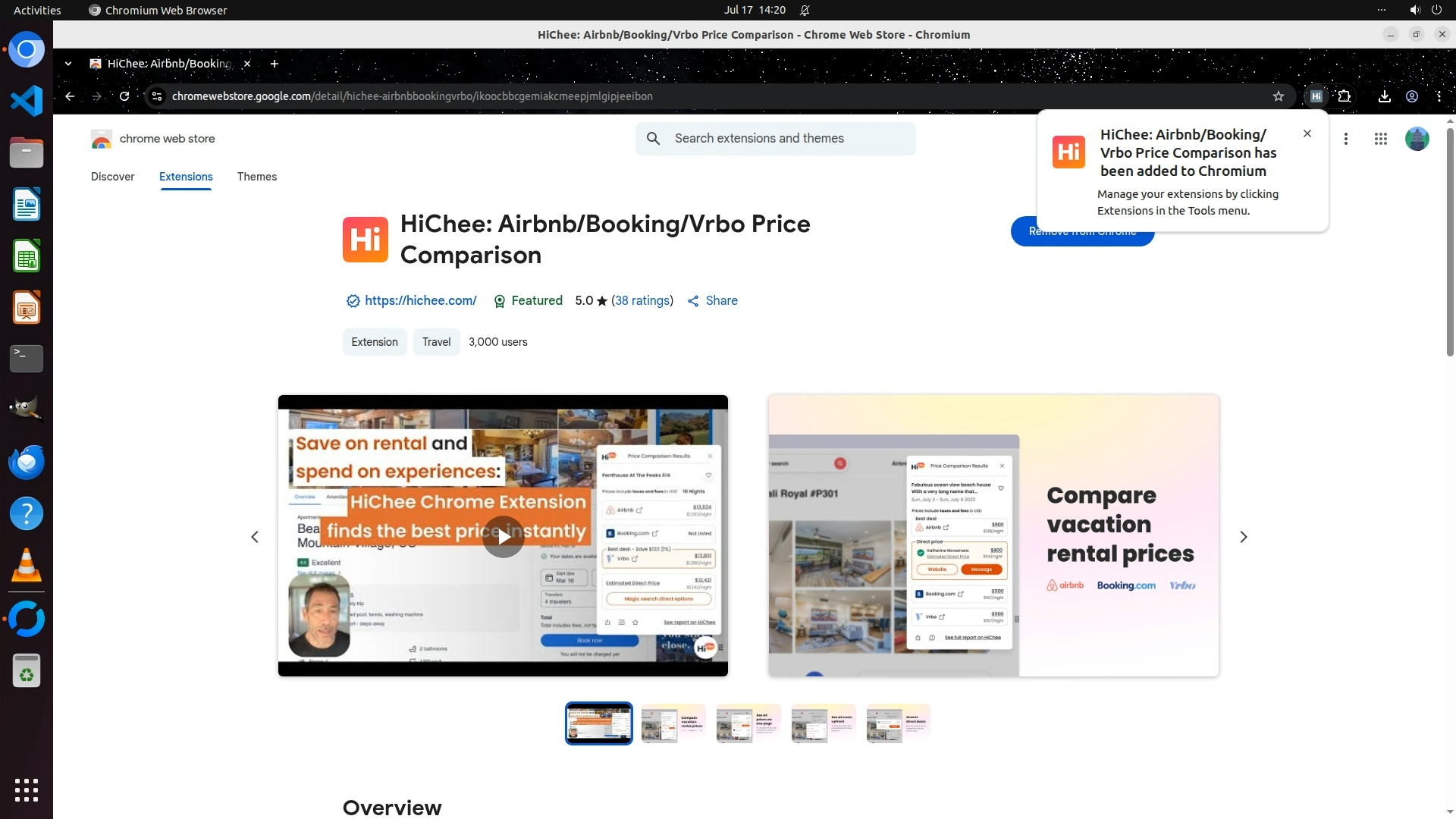Open the browser profile icon
Screen dimensions: 1456x819
(1412, 96)
